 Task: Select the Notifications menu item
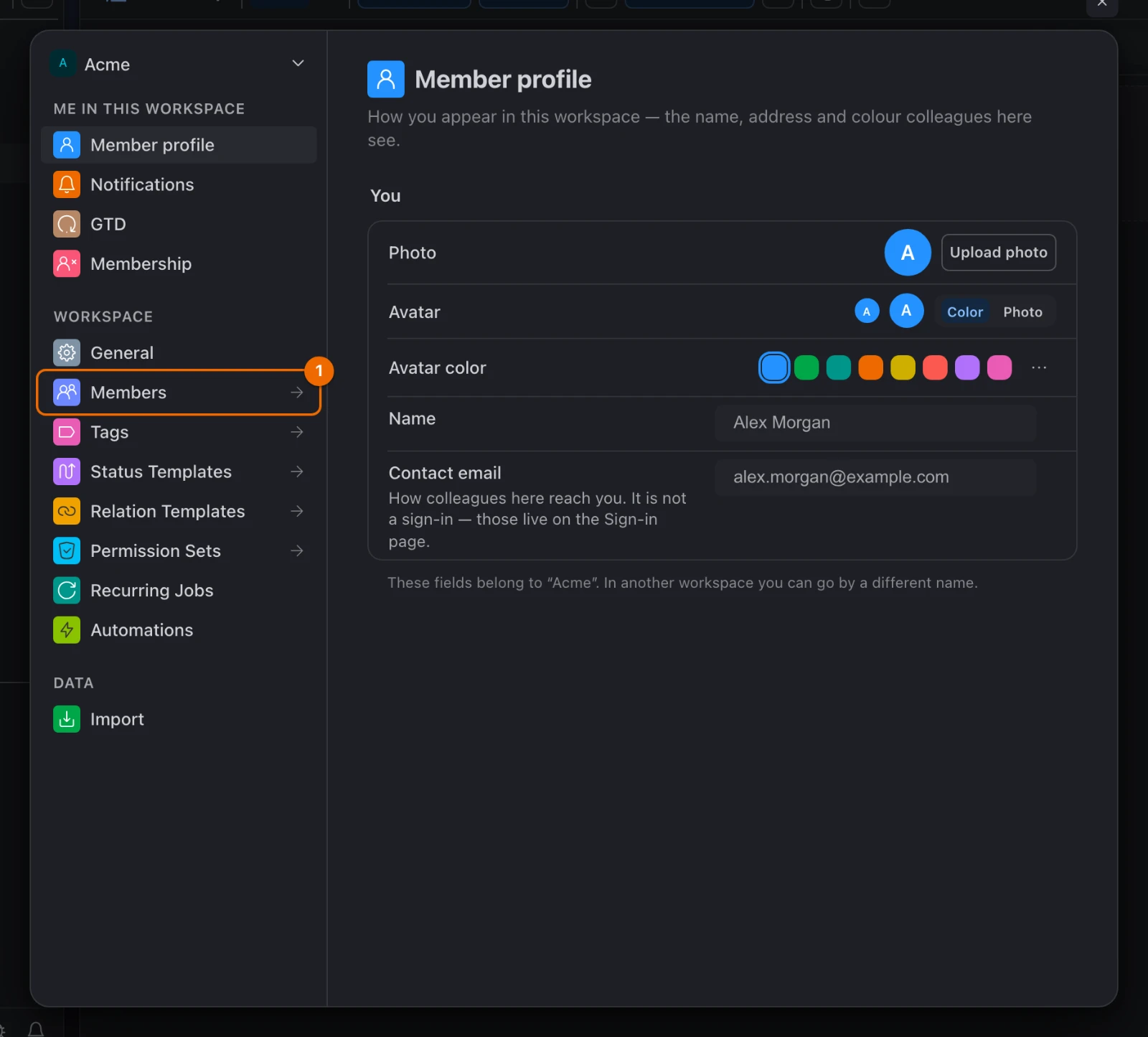[179, 184]
